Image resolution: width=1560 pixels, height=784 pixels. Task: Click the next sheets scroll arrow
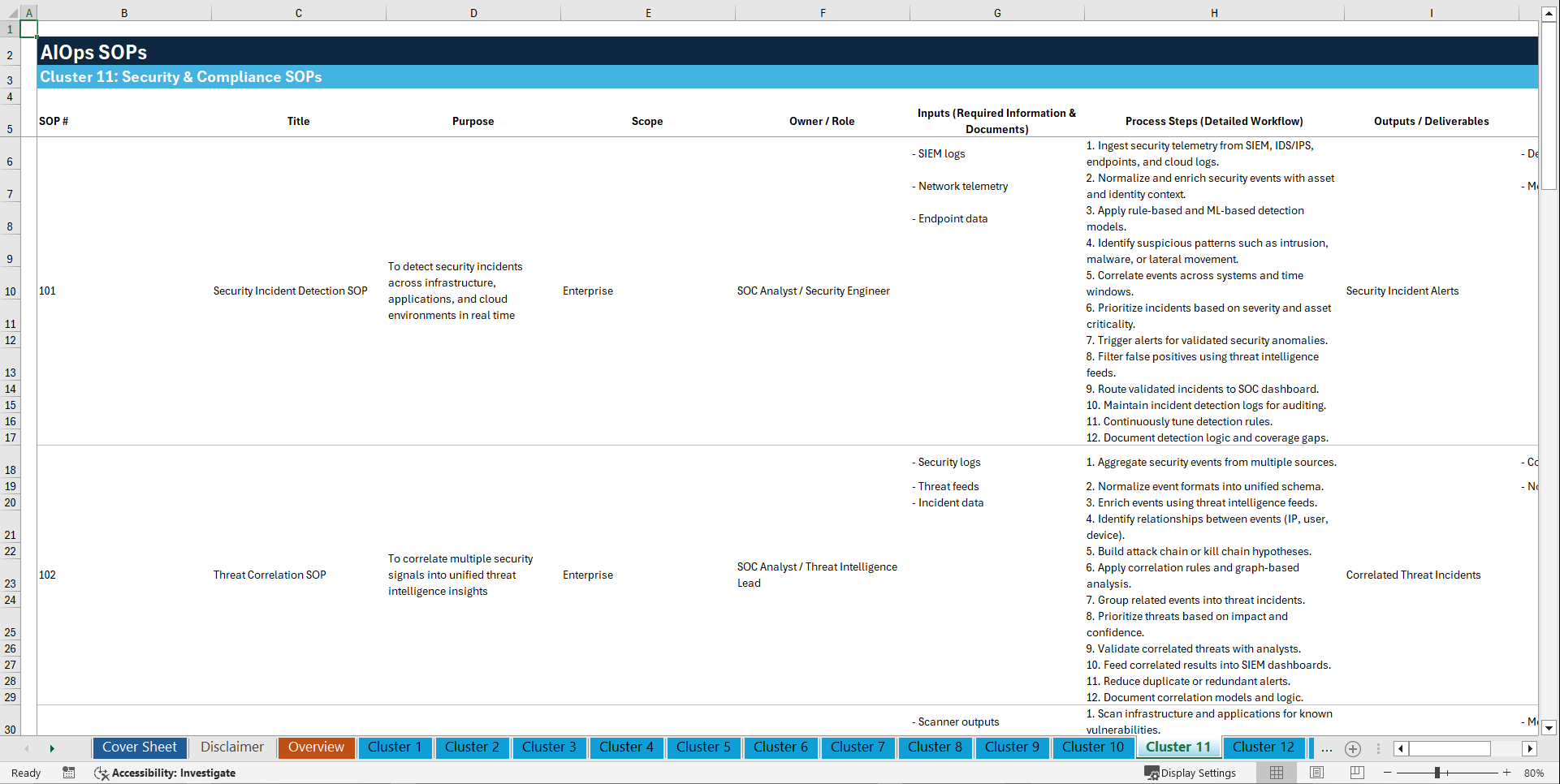pos(53,748)
